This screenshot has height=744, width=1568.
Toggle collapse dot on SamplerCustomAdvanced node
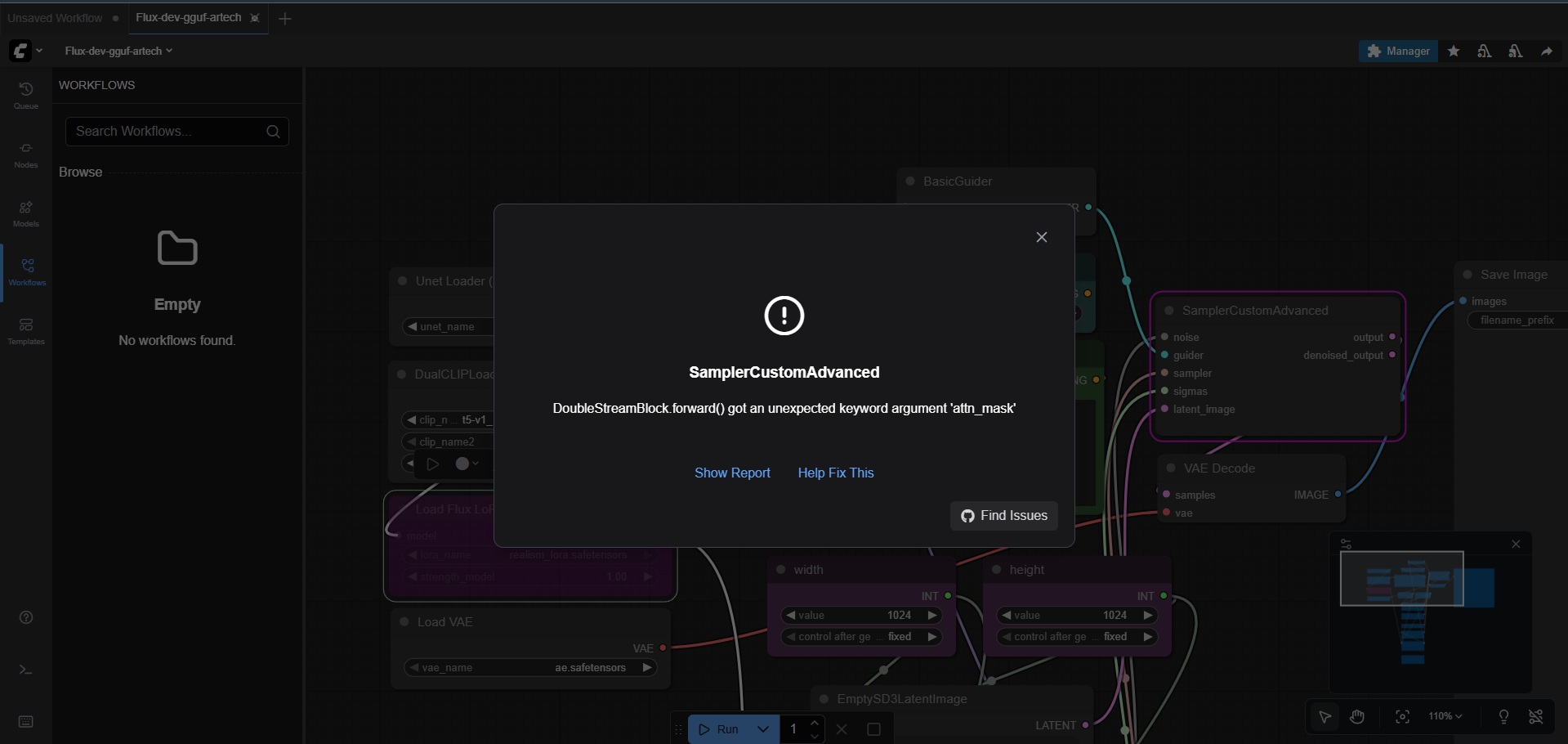1169,311
